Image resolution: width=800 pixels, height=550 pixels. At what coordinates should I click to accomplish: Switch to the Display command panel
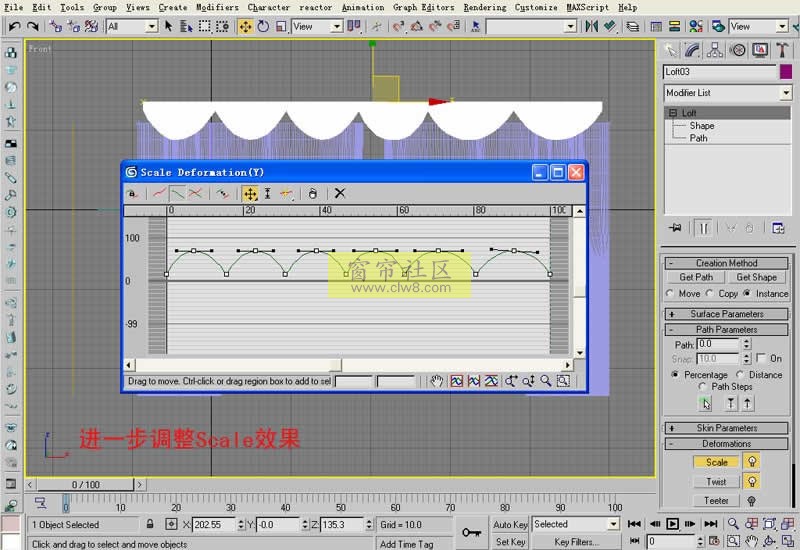point(760,50)
